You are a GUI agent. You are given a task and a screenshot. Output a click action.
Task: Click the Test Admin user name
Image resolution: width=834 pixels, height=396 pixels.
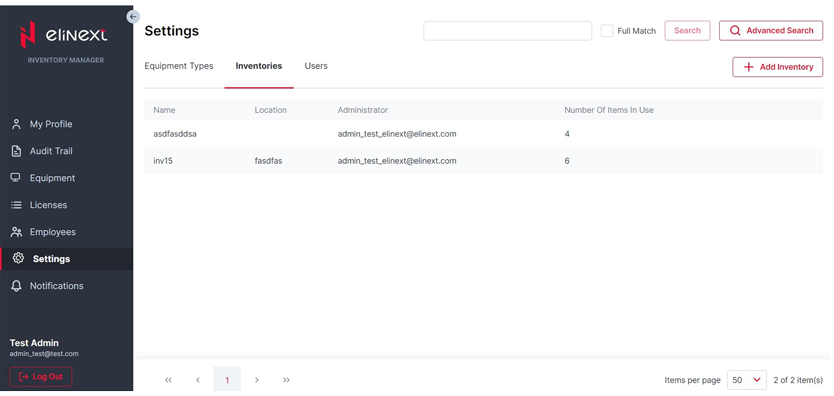click(34, 343)
